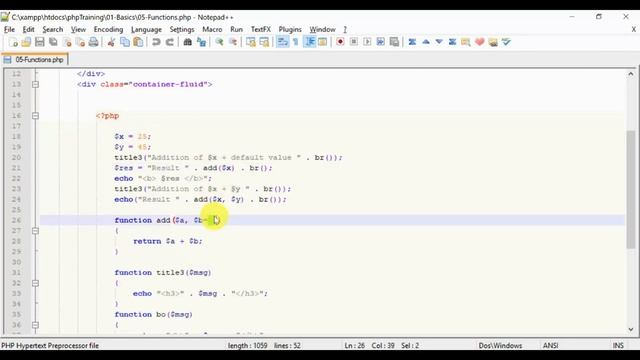Click Dos\Windows line ending in status bar
The width and height of the screenshot is (640, 360).
click(x=500, y=345)
